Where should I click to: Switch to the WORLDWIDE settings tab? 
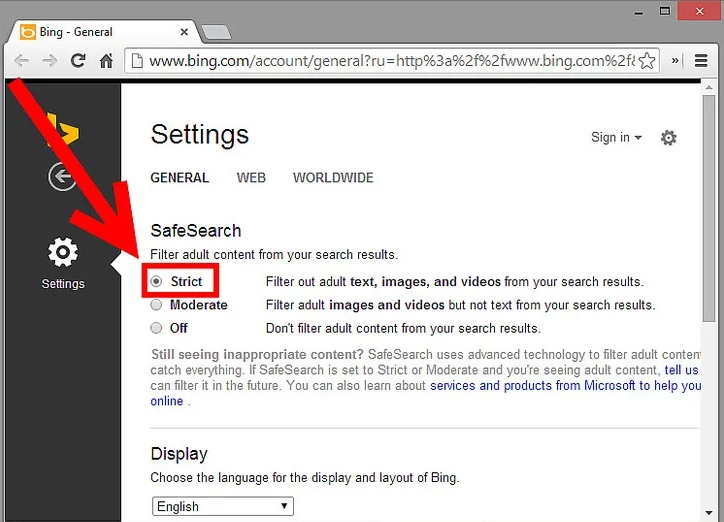coord(333,178)
